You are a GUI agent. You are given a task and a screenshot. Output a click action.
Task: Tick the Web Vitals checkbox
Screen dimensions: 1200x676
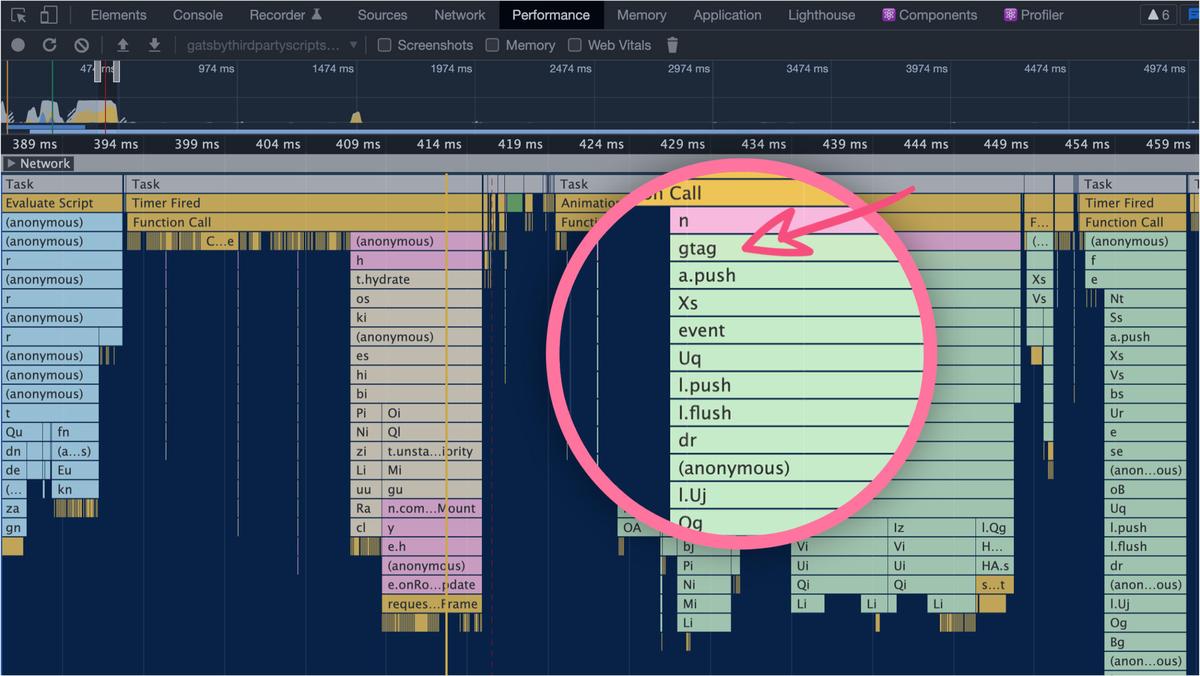point(575,45)
